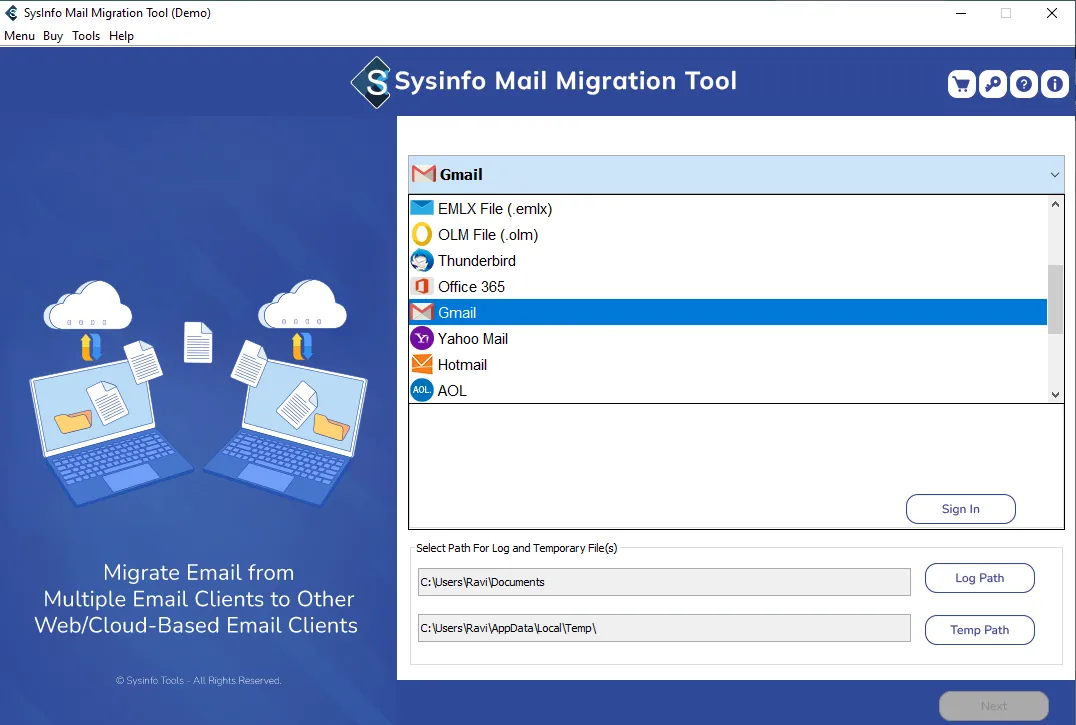Select OLM File (.olm) option

[x=488, y=235]
